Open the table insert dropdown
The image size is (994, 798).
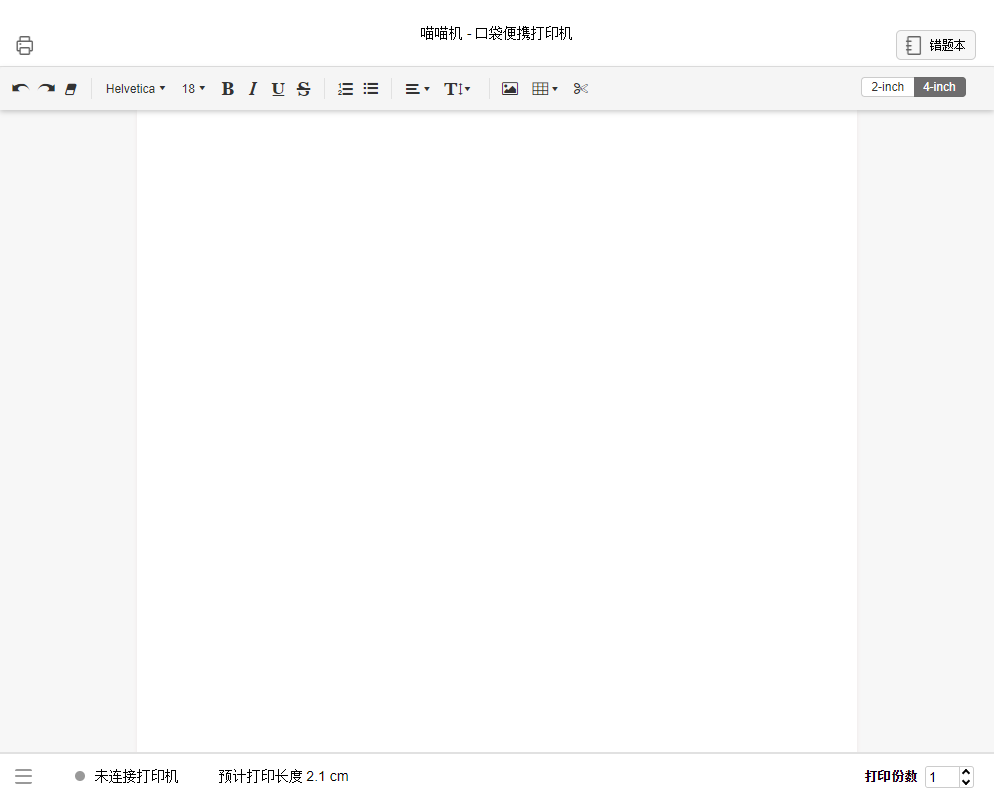pos(545,89)
